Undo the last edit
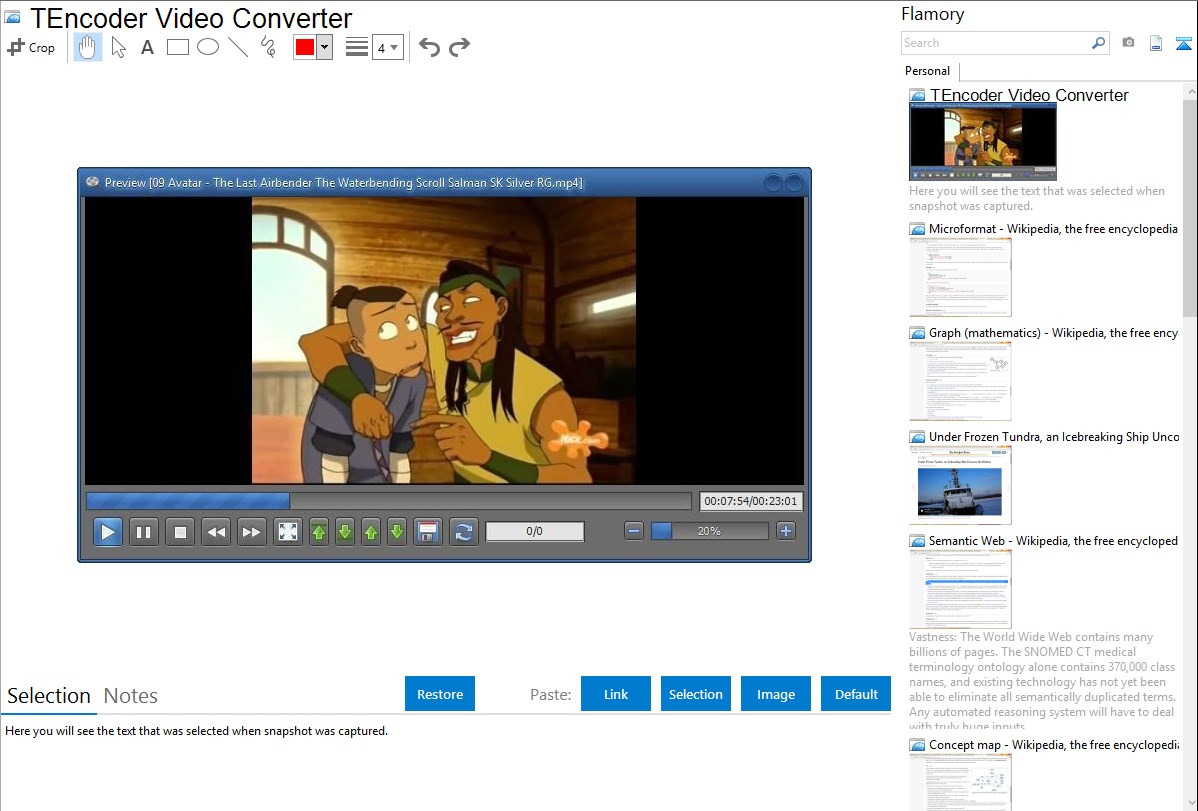Image resolution: width=1198 pixels, height=811 pixels. pos(429,47)
